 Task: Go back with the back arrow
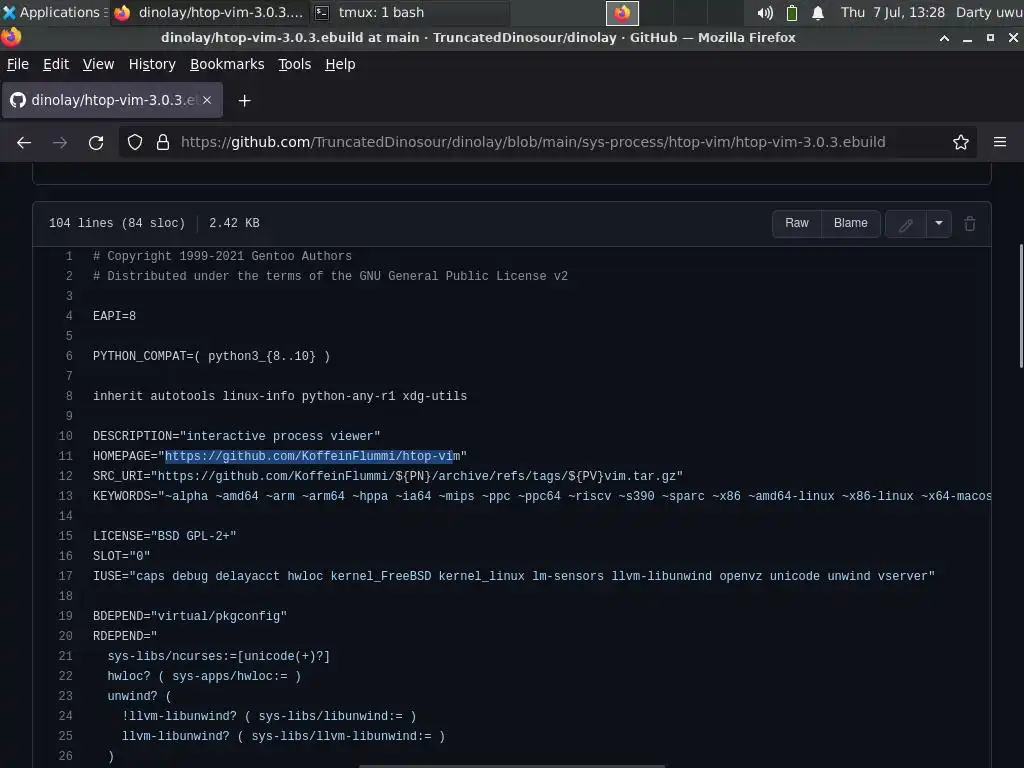tap(24, 142)
